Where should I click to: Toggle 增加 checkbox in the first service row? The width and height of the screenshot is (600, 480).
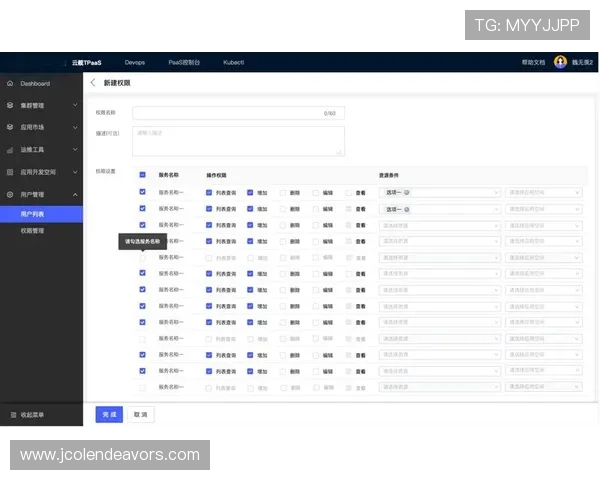click(x=250, y=192)
